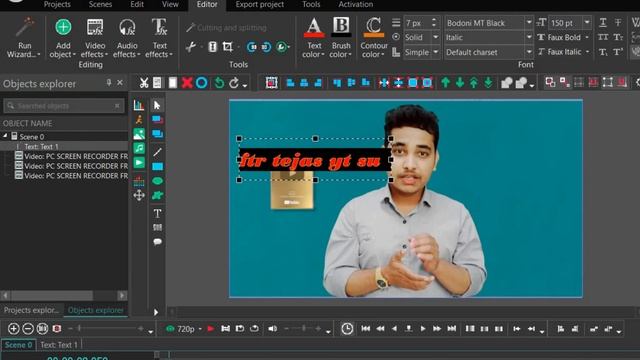Switch to Projects explorer tab
The height and width of the screenshot is (360, 640).
pyautogui.click(x=31, y=310)
